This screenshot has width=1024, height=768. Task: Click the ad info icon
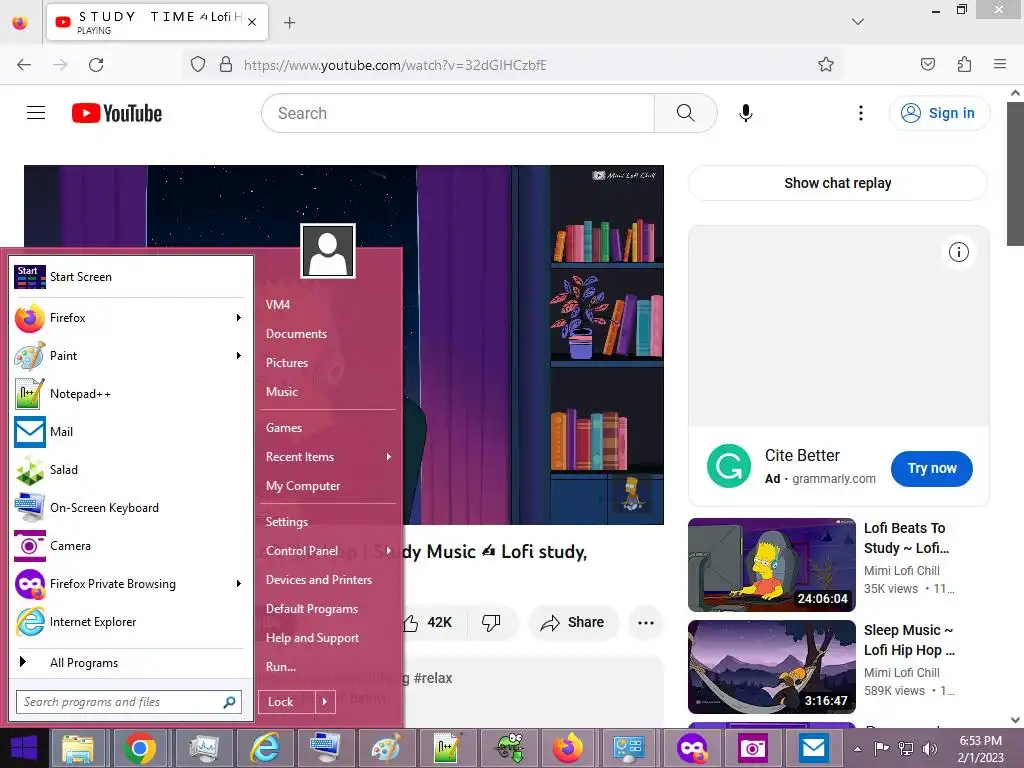tap(958, 252)
